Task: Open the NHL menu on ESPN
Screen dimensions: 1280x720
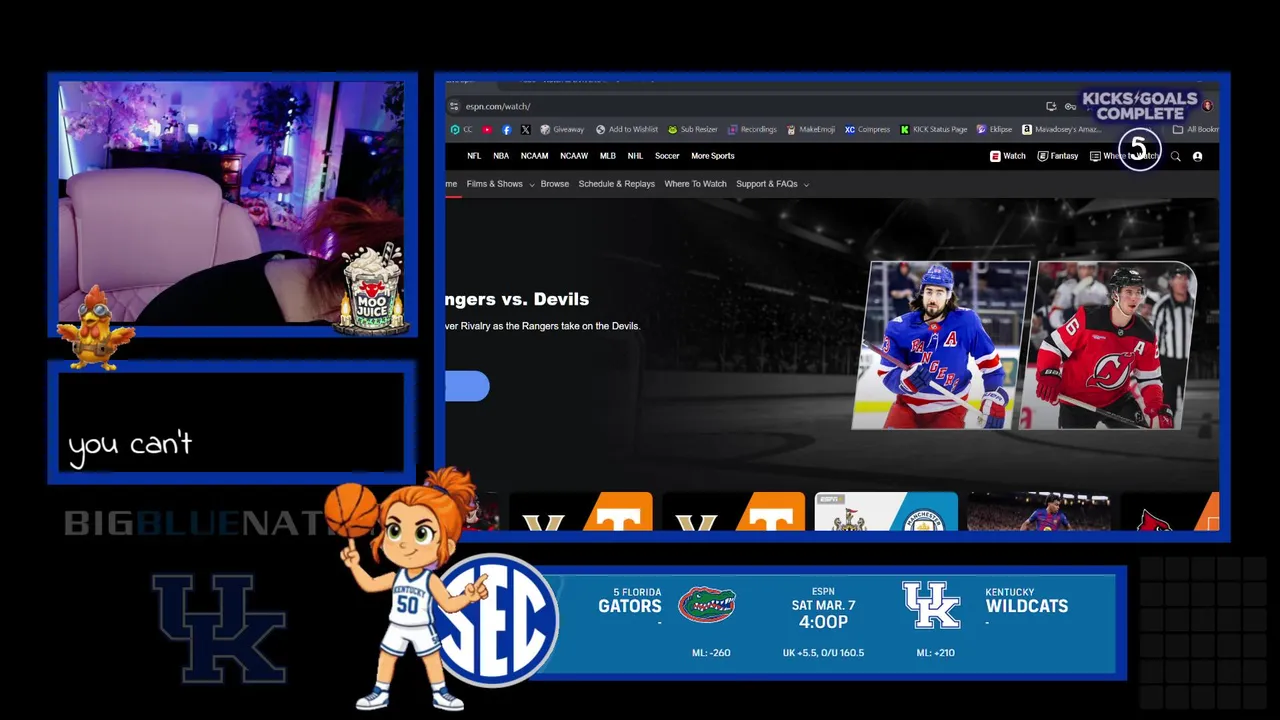Action: pyautogui.click(x=635, y=156)
